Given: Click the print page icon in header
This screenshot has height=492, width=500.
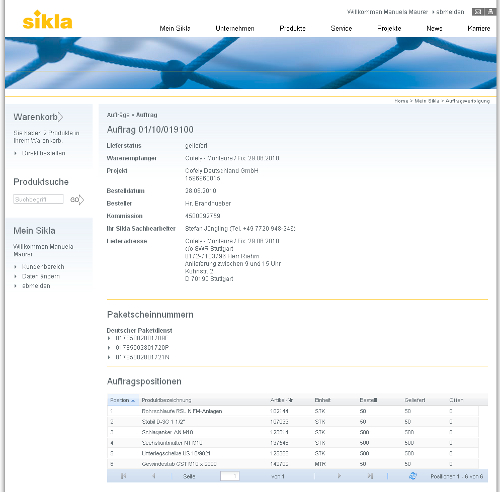Looking at the screenshot, I should pyautogui.click(x=490, y=12).
